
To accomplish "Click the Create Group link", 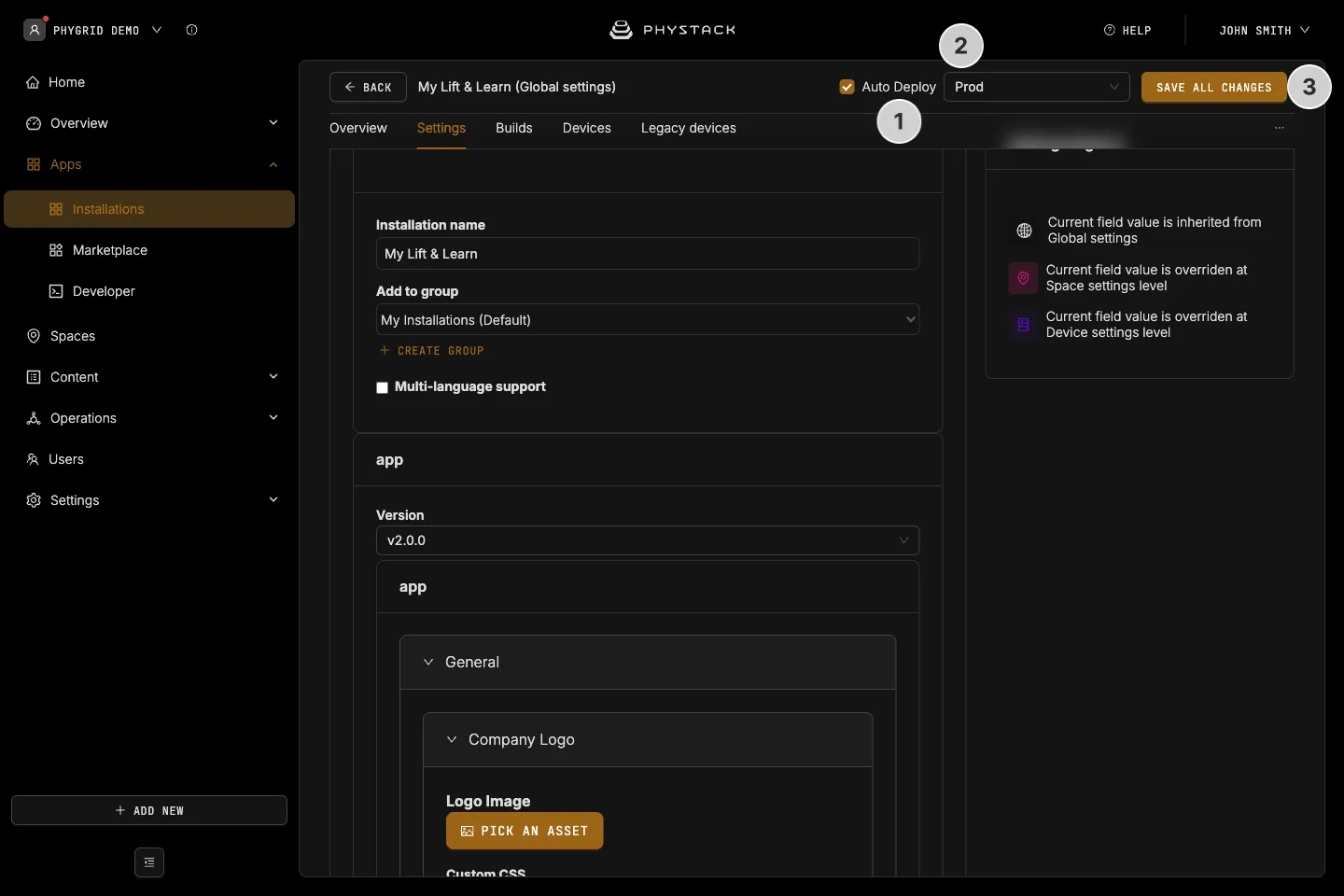I will point(431,351).
